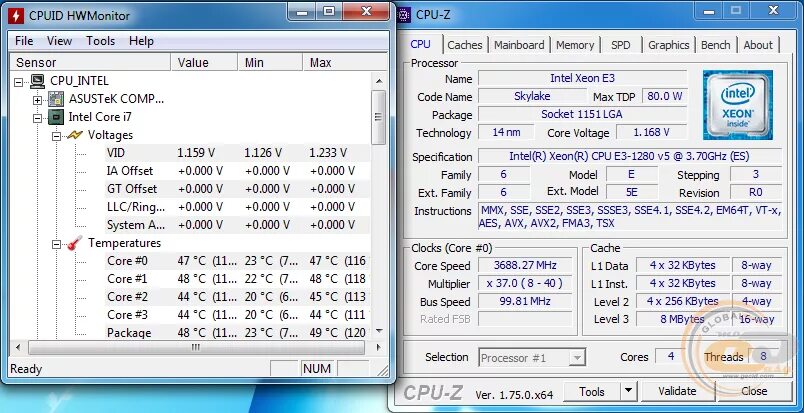Click the HWMonitor lightning bolt title icon
This screenshot has width=804, height=413.
click(16, 14)
